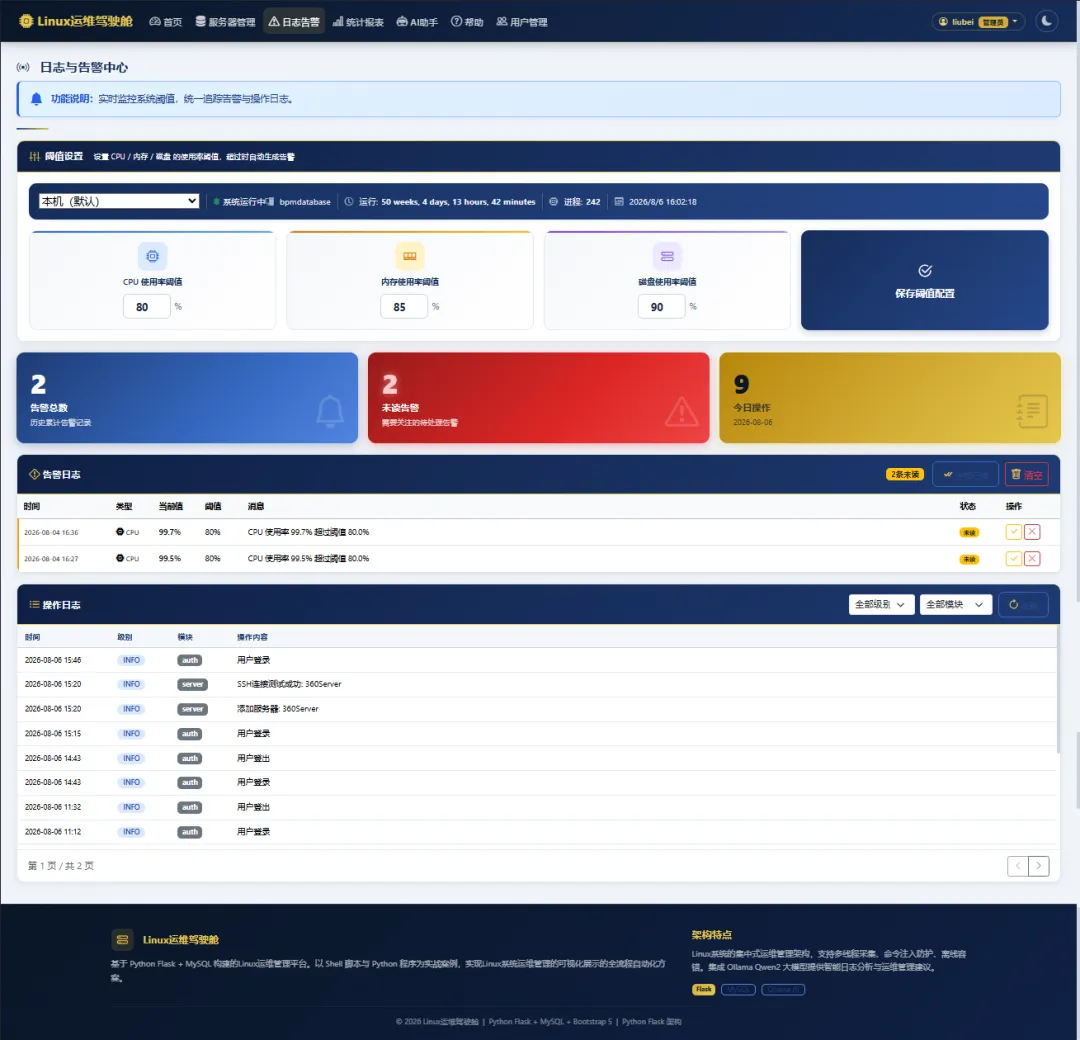Click the sliders icon next to 阈值设置

(34, 156)
